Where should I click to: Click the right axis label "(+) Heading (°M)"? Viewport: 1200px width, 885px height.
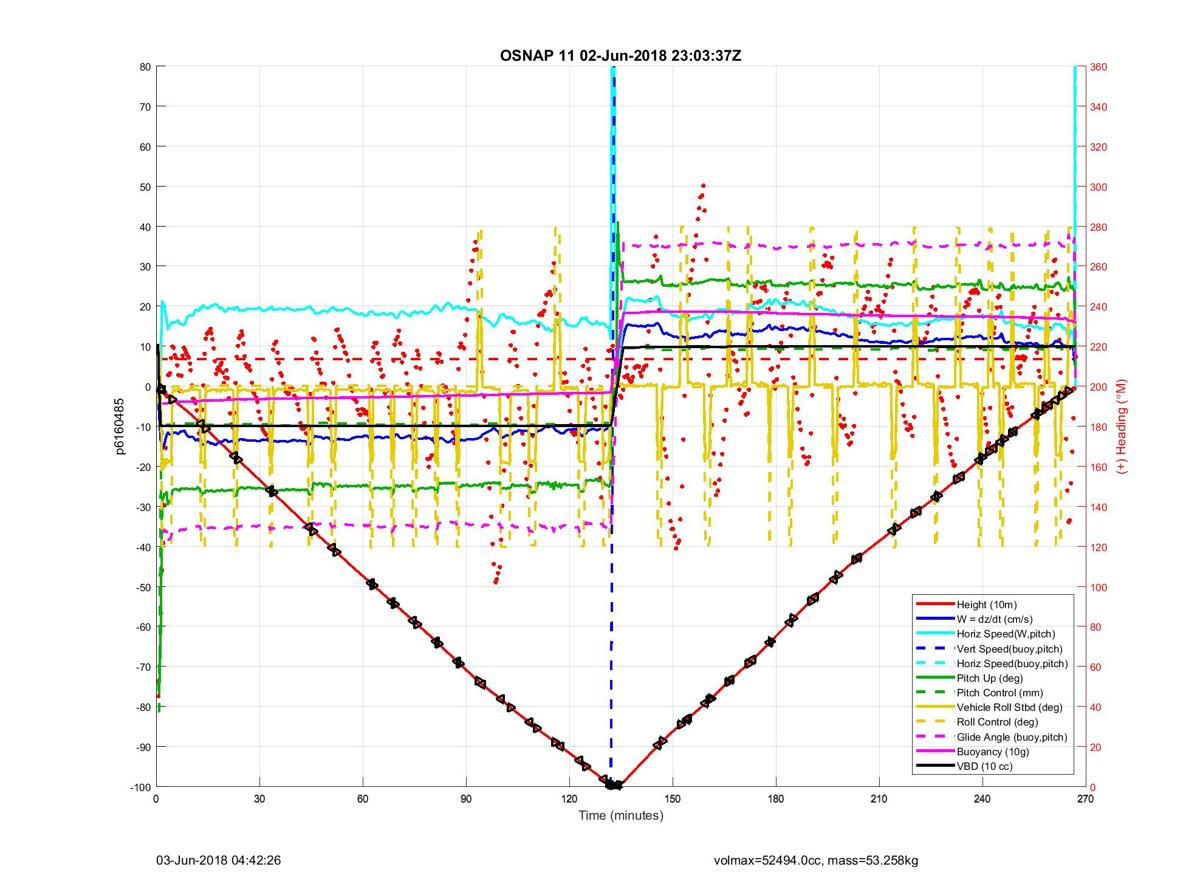[x=1122, y=426]
